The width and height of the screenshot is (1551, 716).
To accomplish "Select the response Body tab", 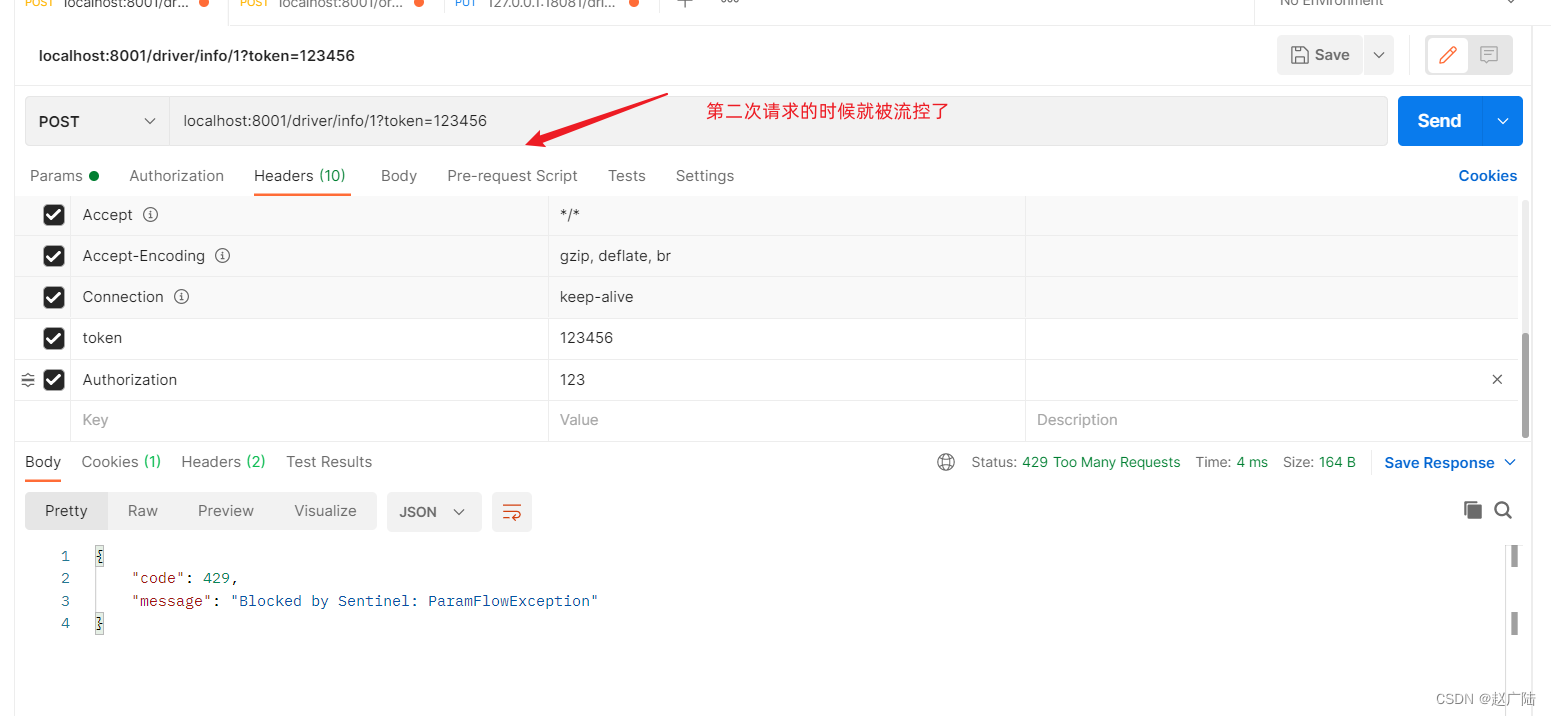I will pos(43,462).
